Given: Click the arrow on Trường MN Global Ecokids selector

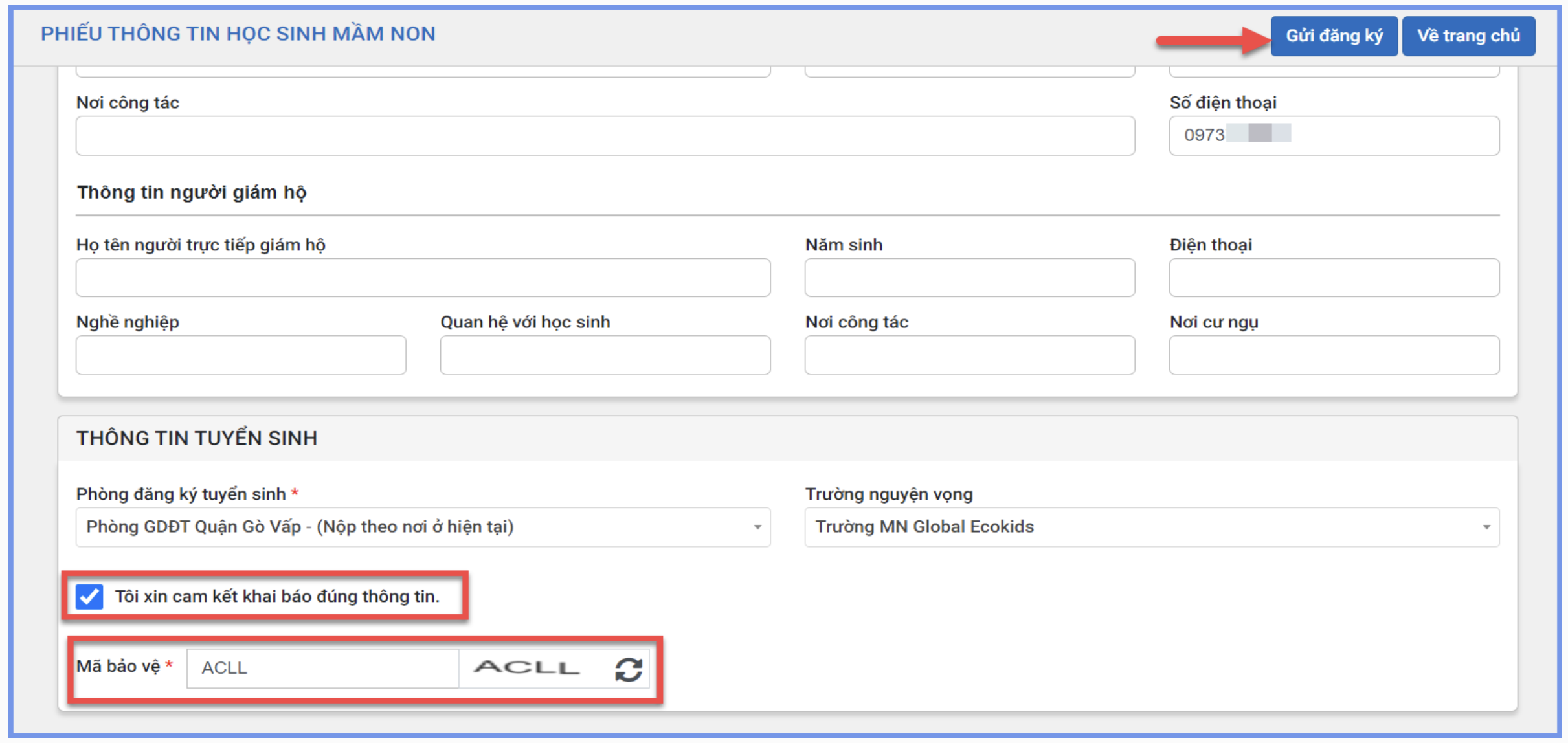Looking at the screenshot, I should 1486,527.
